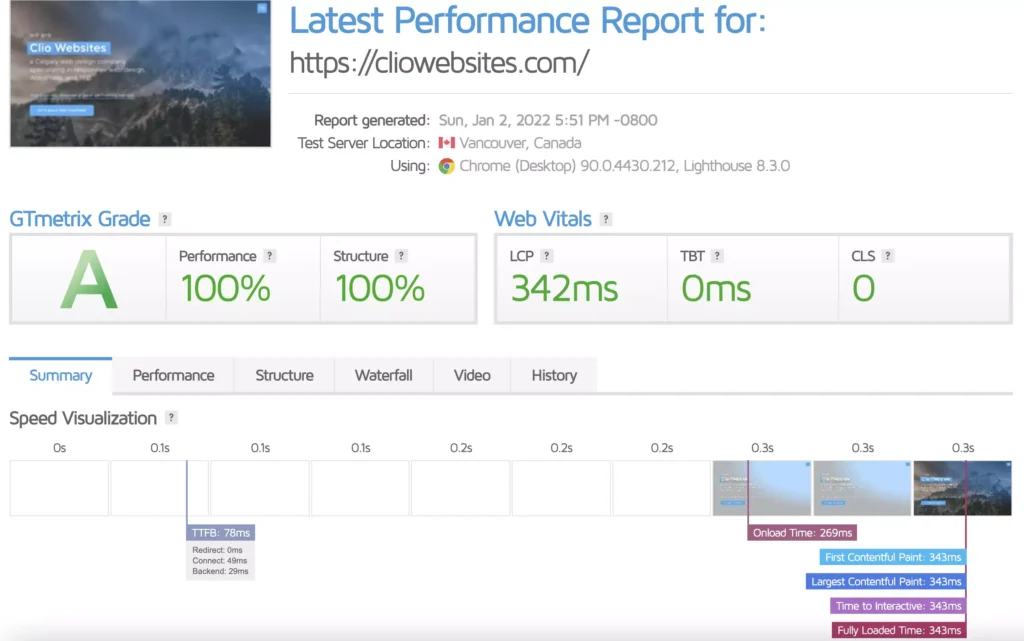Go to the Video tab
This screenshot has height=641, width=1024.
click(472, 376)
